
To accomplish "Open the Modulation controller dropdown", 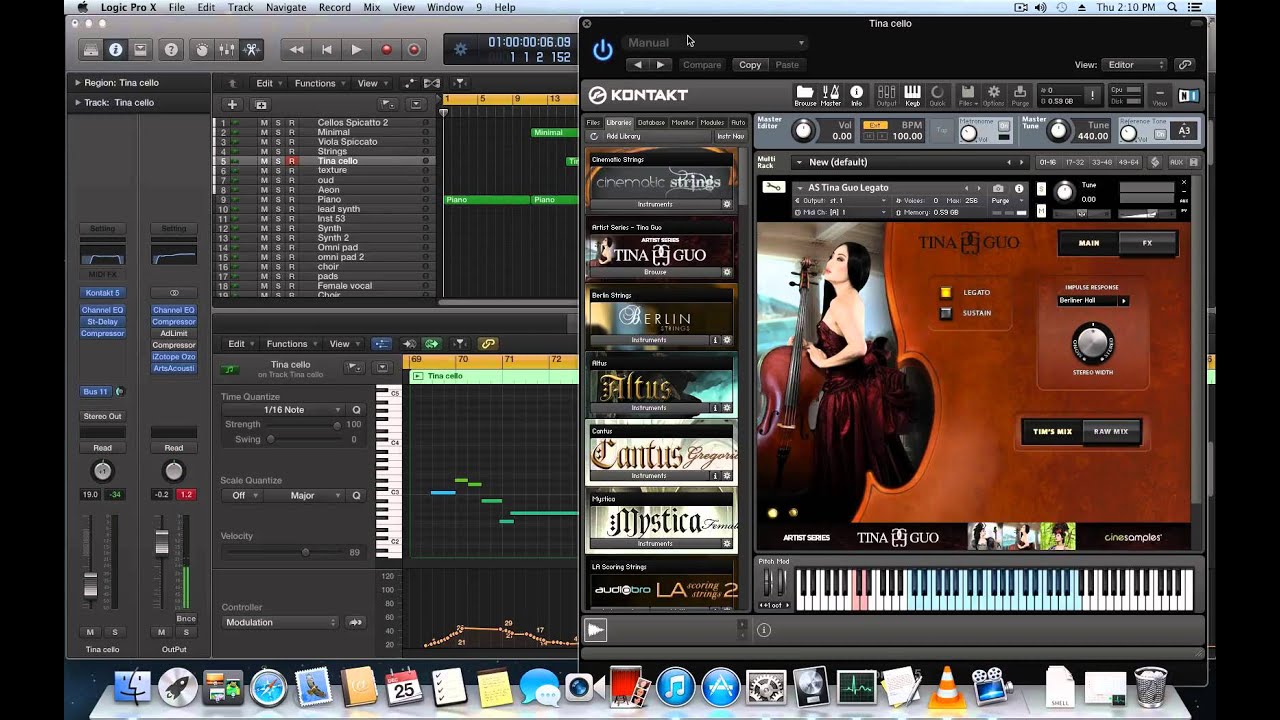I will tap(280, 622).
